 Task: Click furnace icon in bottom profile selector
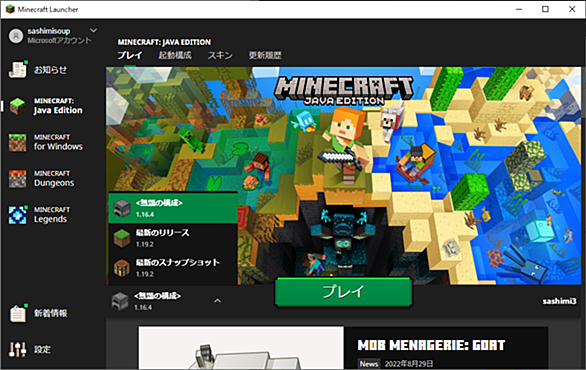coord(120,301)
